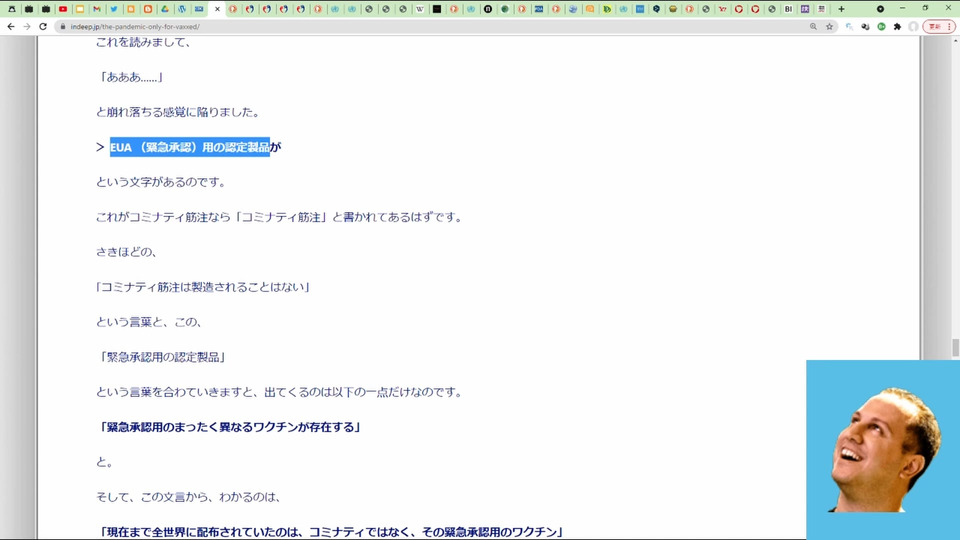This screenshot has height=540, width=960.
Task: Open the Google Drive tab
Action: 165,9
